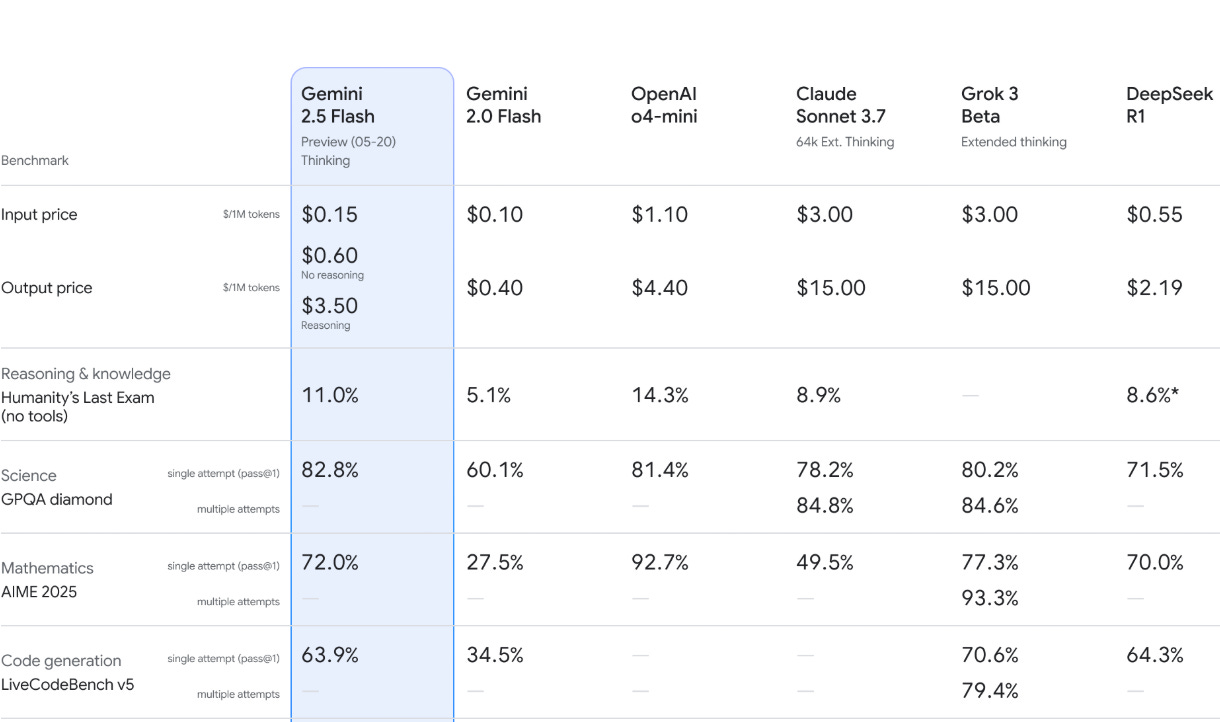Click the 27.5% AIME score
The width and height of the screenshot is (1220, 722).
coord(495,563)
